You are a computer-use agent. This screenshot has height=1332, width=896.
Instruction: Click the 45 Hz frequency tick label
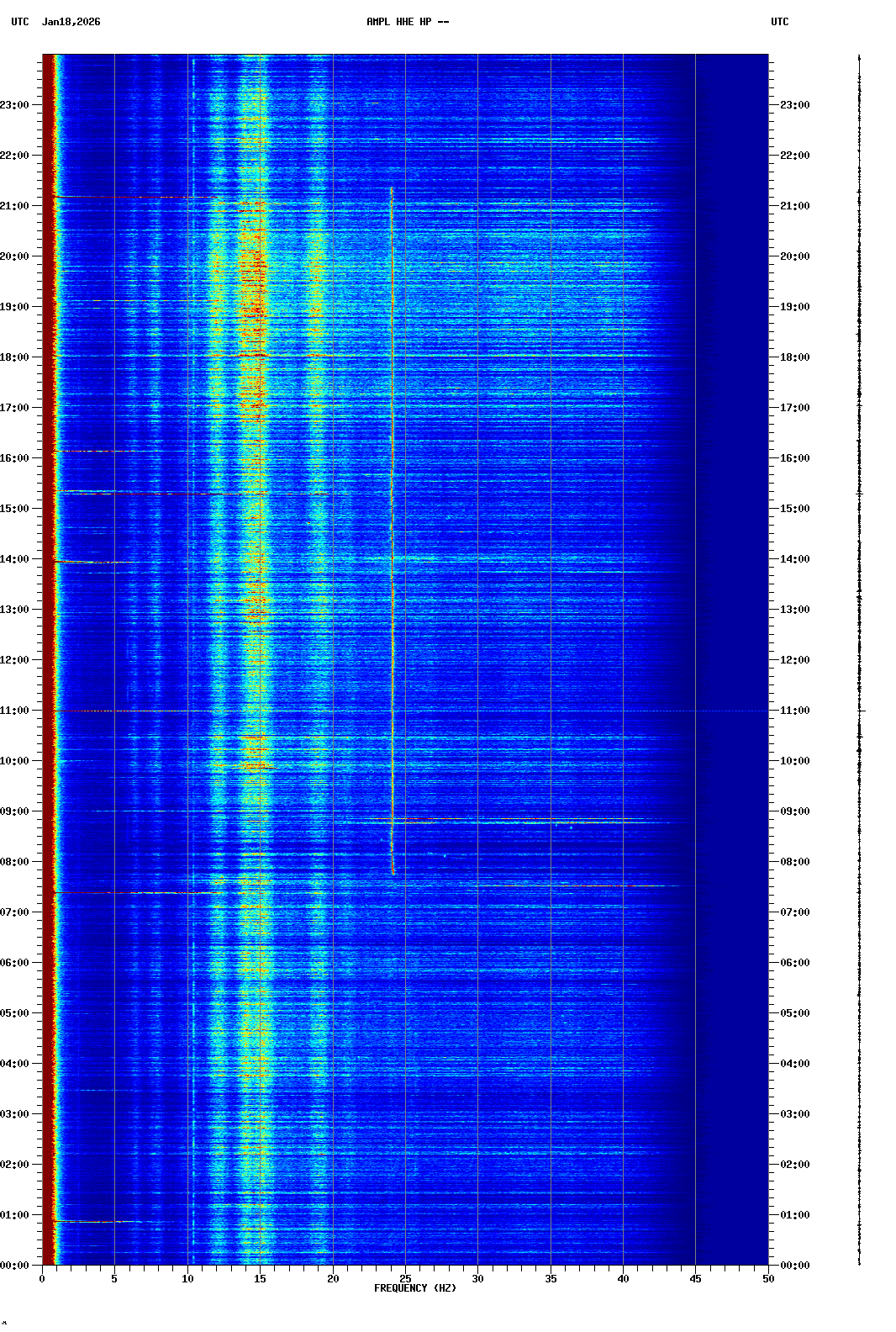(695, 1279)
